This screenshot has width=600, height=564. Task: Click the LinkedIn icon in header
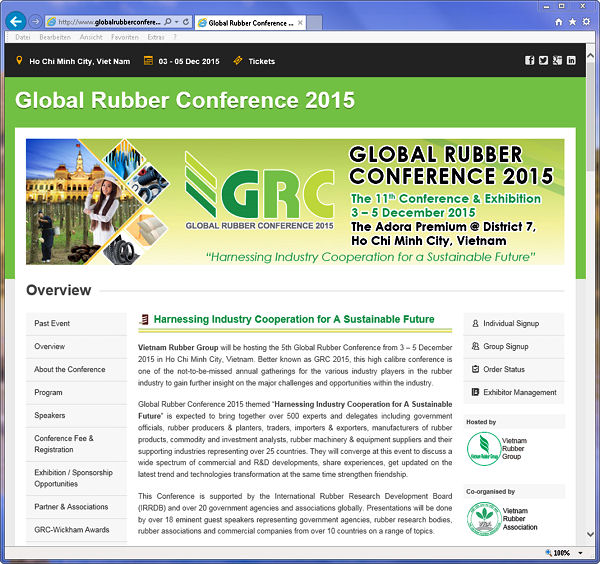coord(571,60)
